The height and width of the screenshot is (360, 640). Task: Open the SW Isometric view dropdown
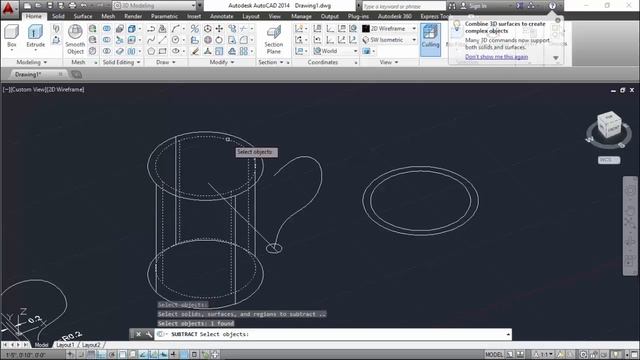389,40
